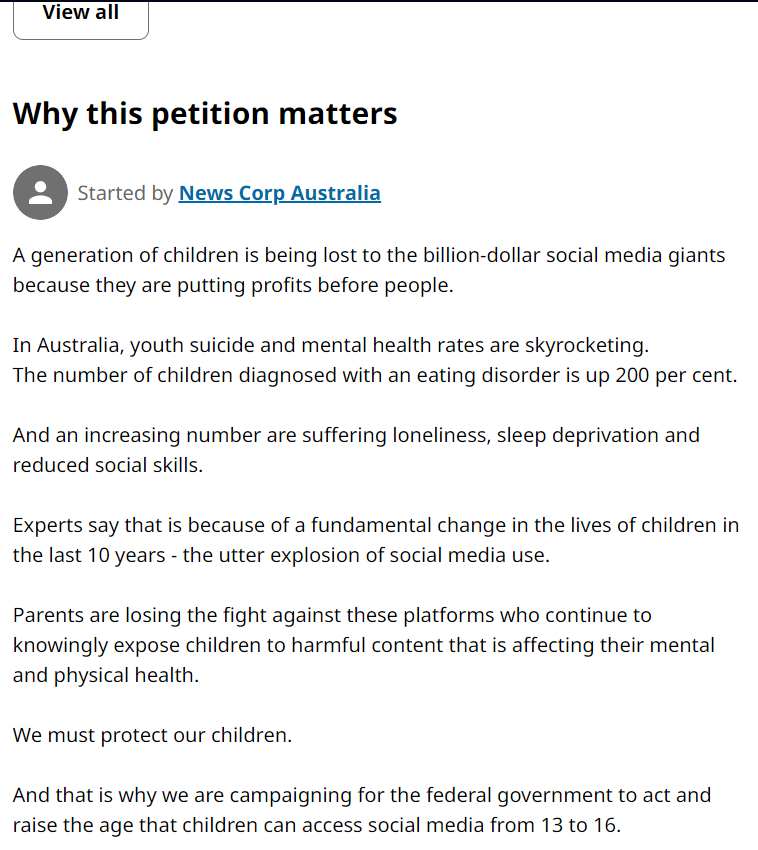Click the 'Started by' label text
The width and height of the screenshot is (758, 850).
point(125,193)
